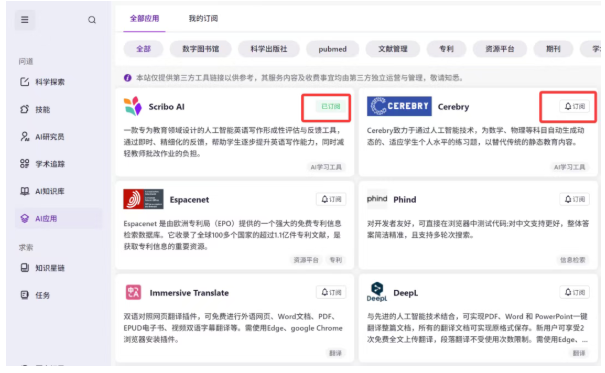The height and width of the screenshot is (373, 605).
Task: Collapse sidebar with the hamburger menu icon
Action: (25, 20)
